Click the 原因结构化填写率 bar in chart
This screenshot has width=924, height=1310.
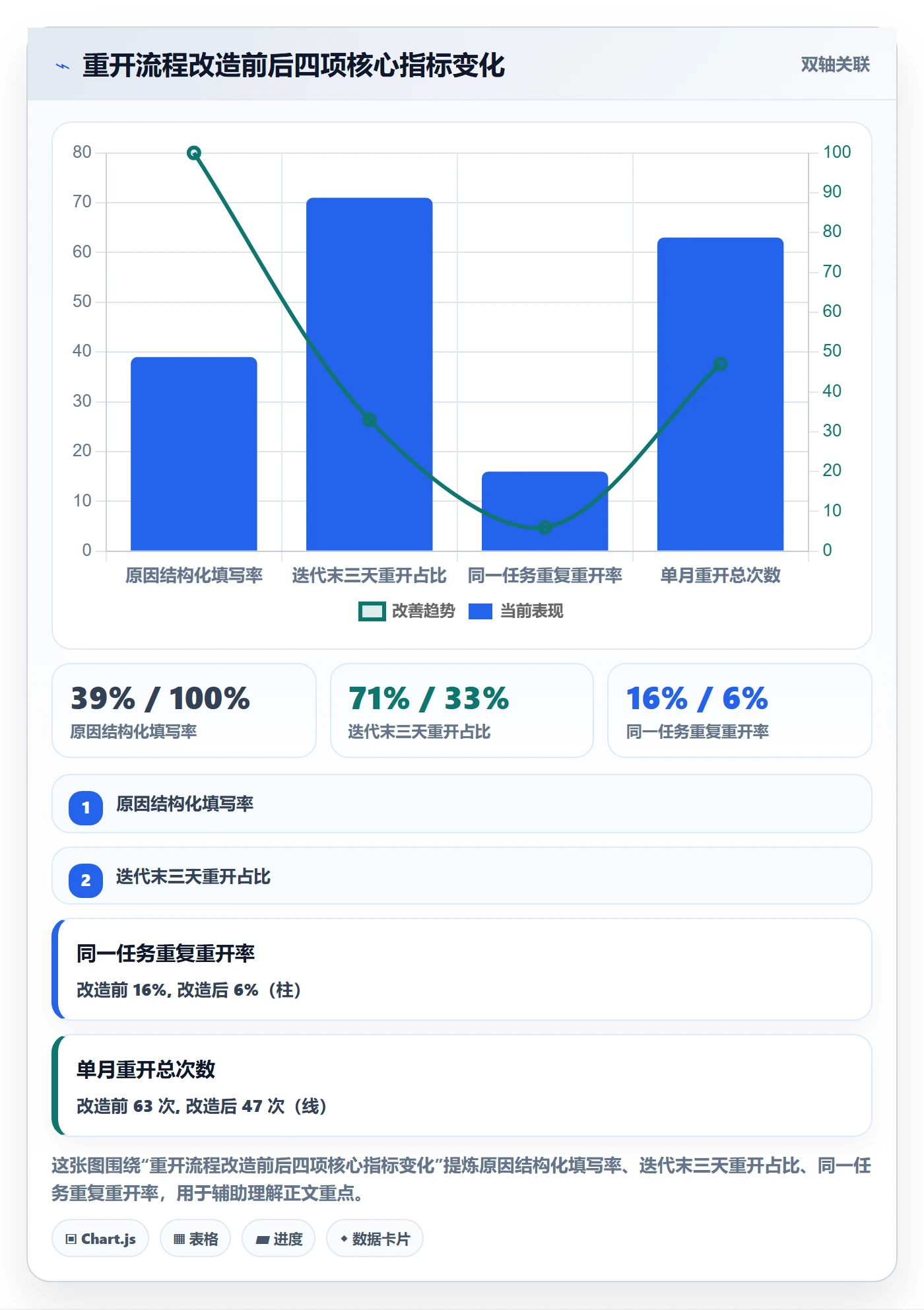tap(194, 454)
